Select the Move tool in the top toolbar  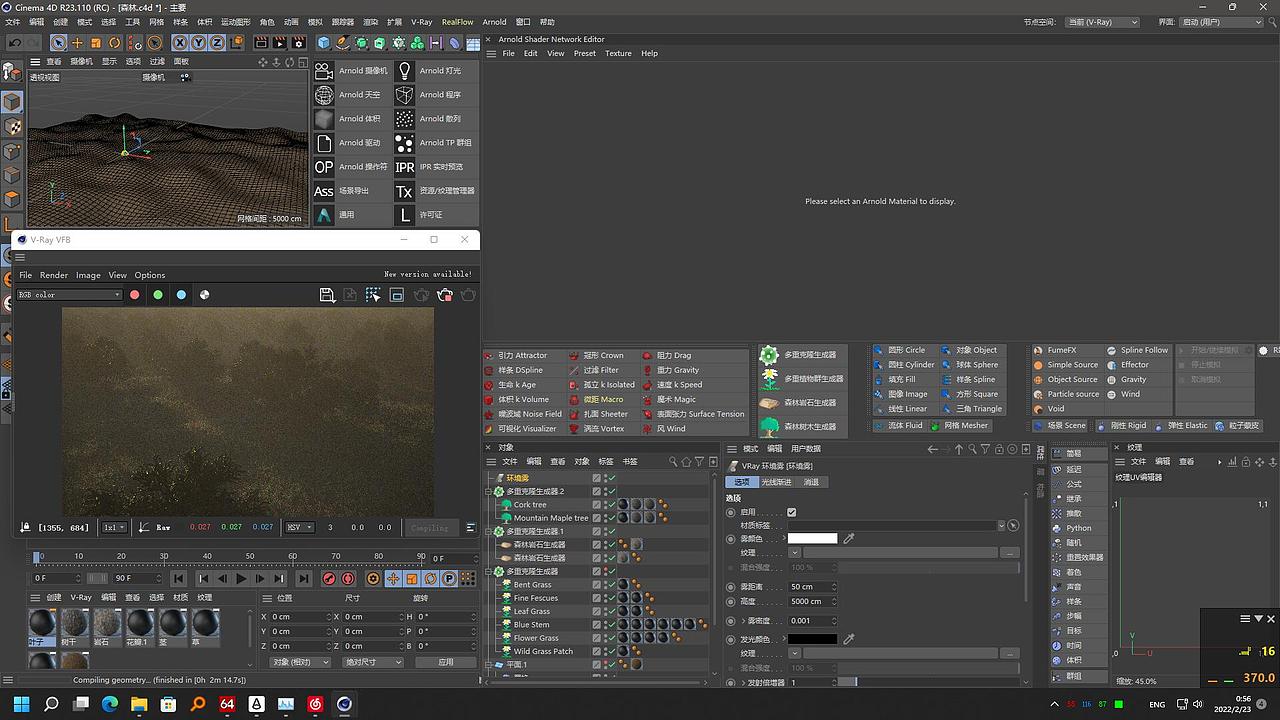tap(77, 43)
